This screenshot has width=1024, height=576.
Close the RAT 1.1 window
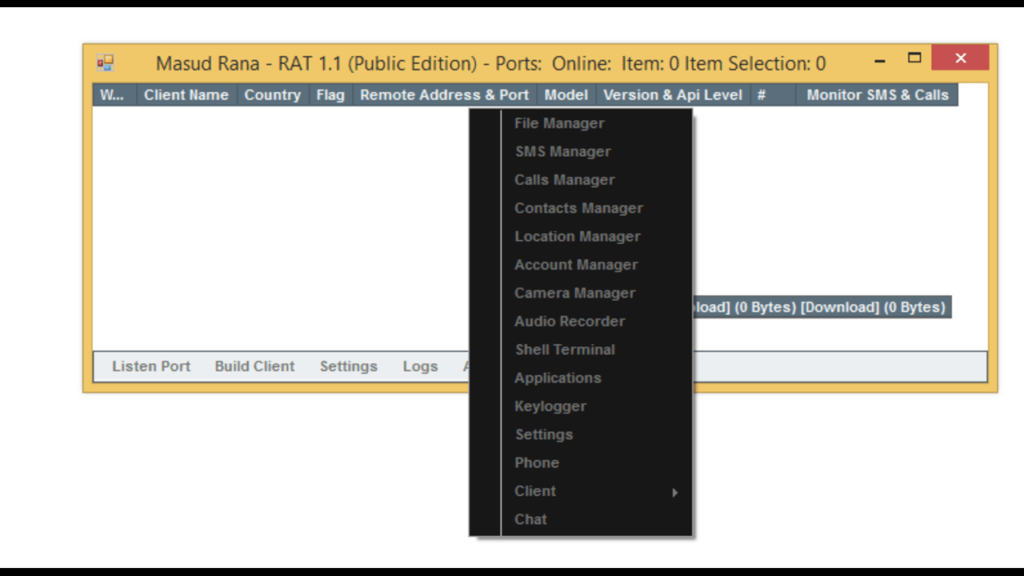960,58
